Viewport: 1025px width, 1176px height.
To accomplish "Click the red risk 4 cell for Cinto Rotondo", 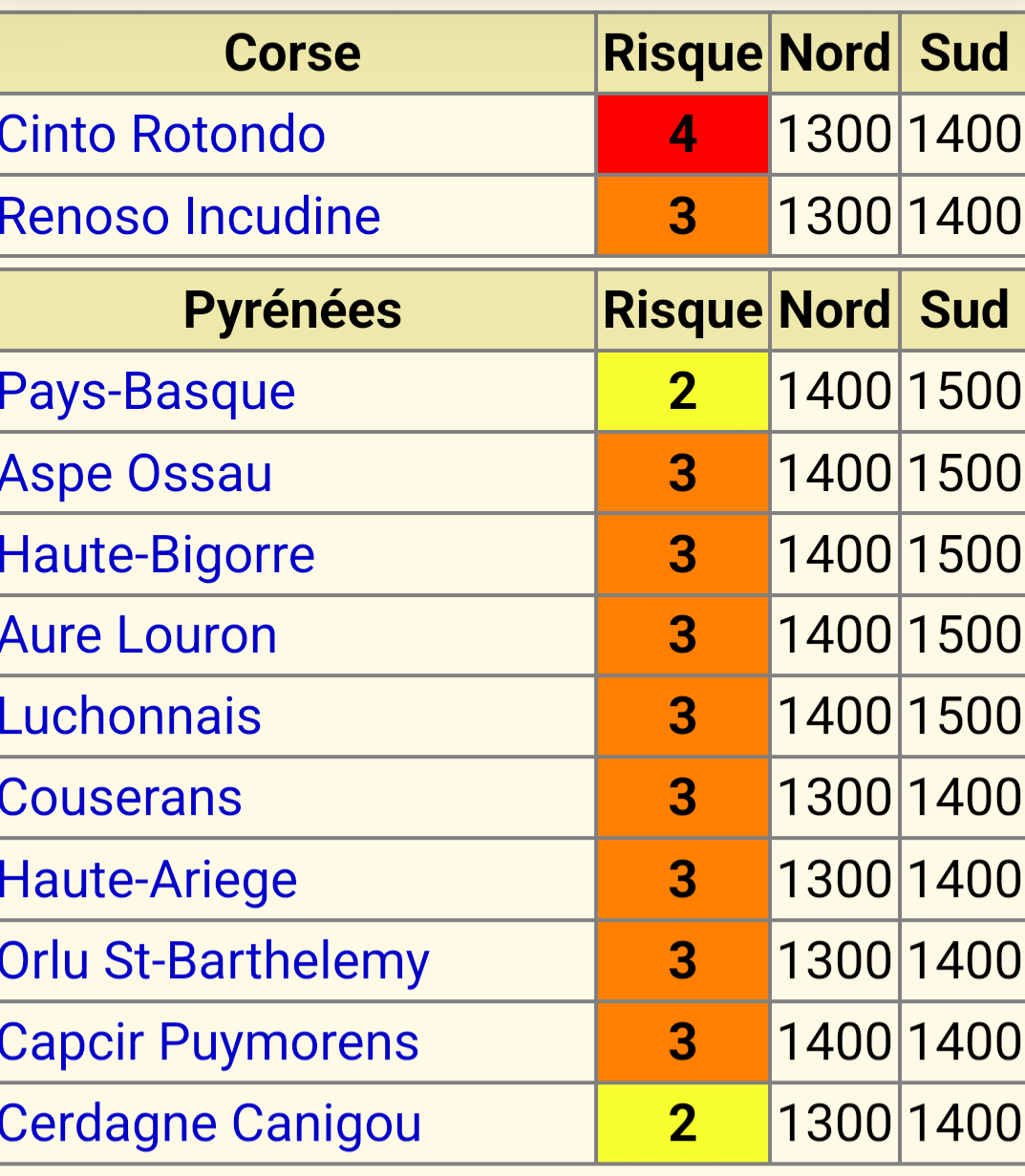I will pyautogui.click(x=682, y=135).
